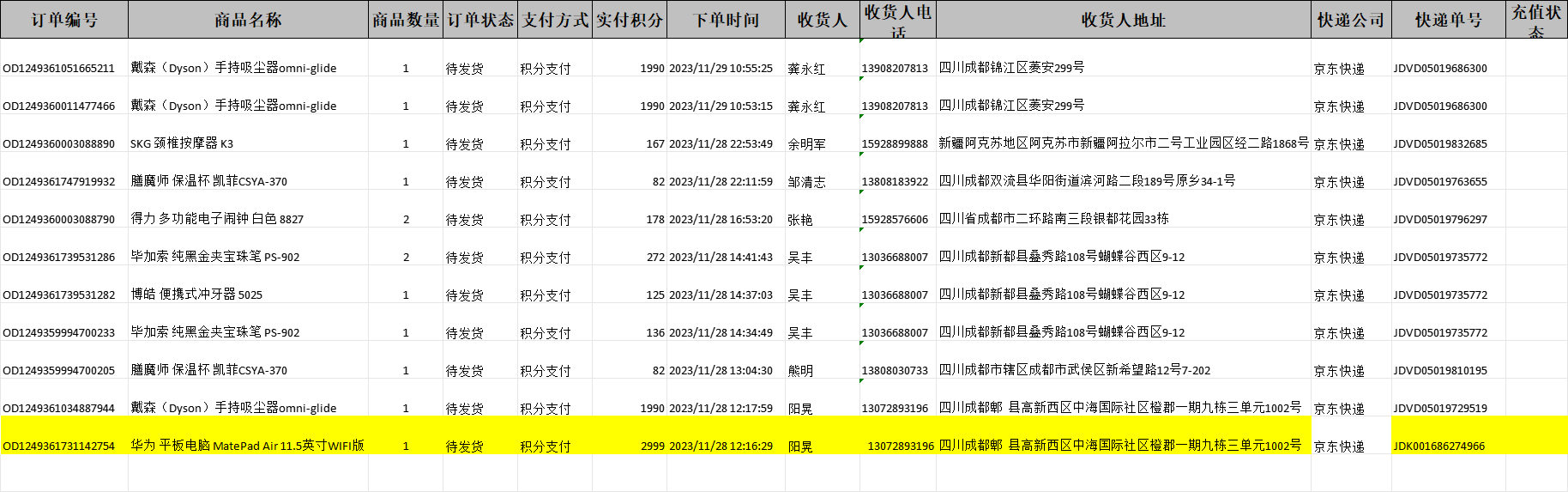1568x492 pixels.
Task: Select order time 2023/11/28 13:04:30
Action: point(721,371)
